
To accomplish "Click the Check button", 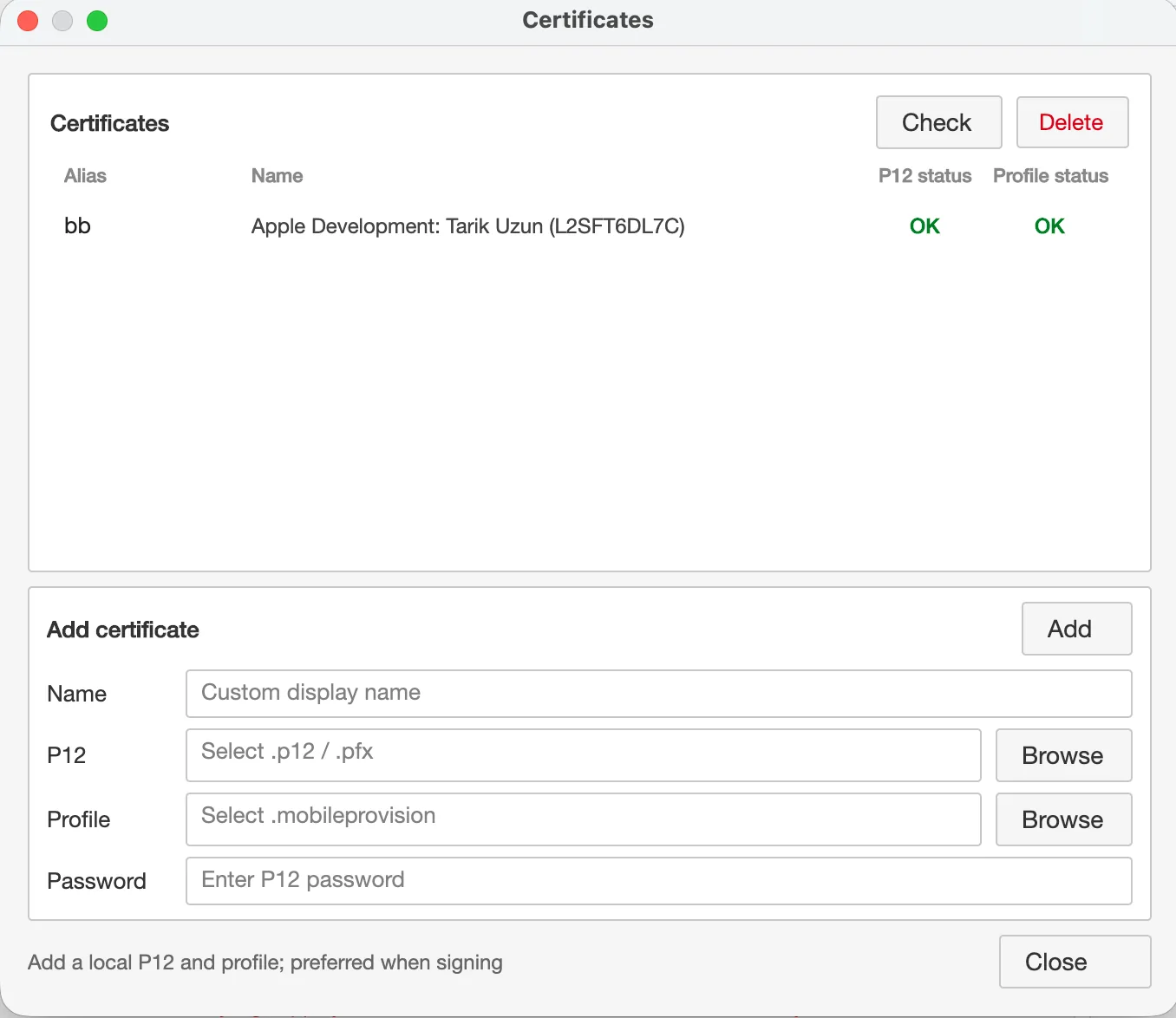I will point(938,122).
